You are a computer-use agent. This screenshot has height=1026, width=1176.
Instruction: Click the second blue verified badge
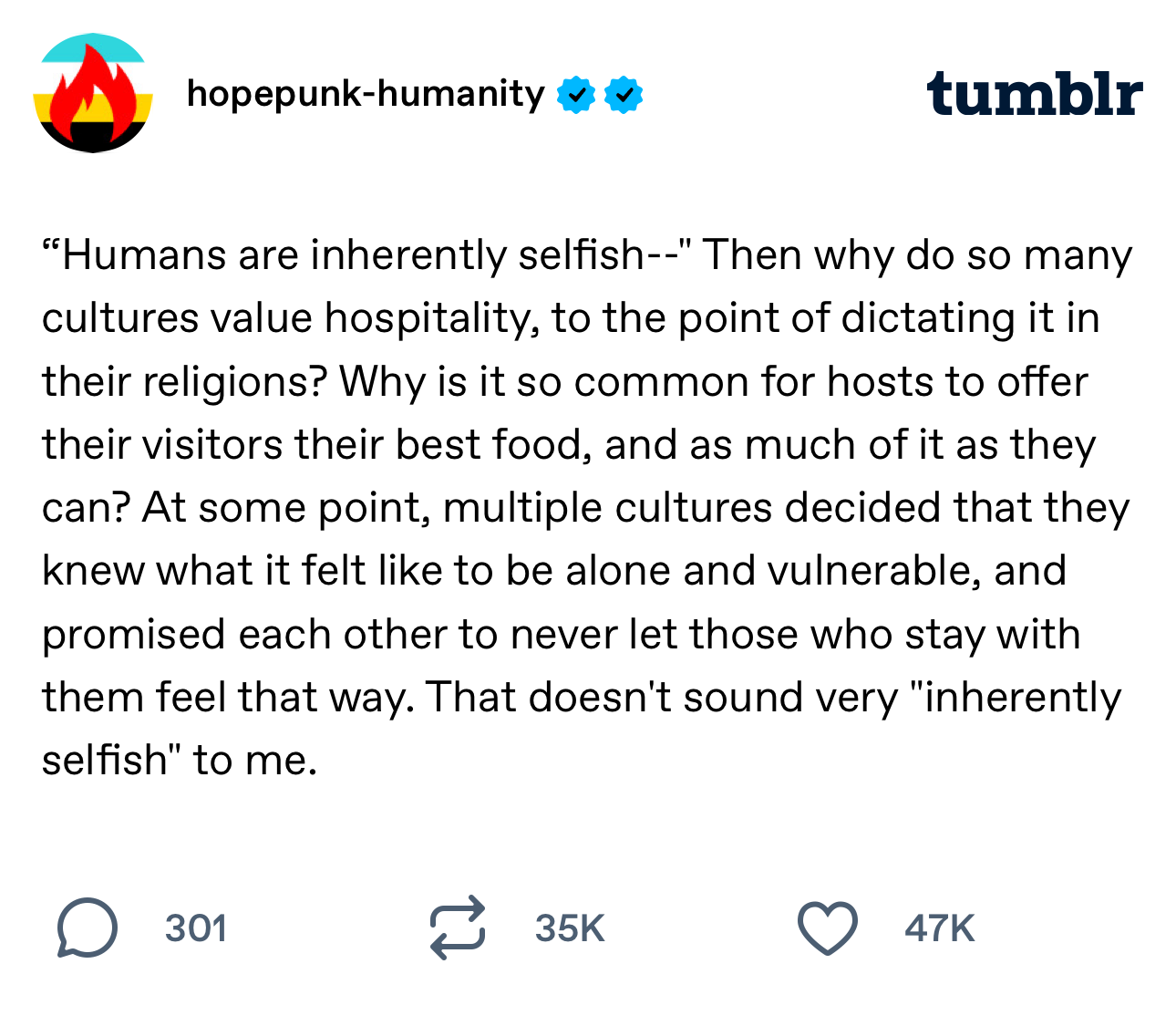(x=624, y=95)
